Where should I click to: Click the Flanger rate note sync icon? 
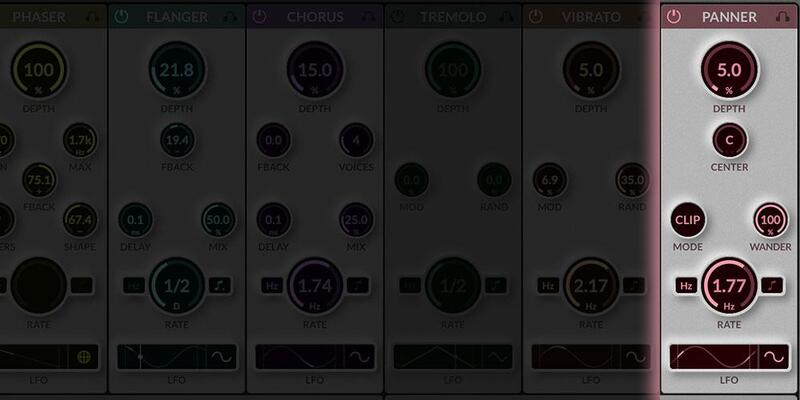219,285
